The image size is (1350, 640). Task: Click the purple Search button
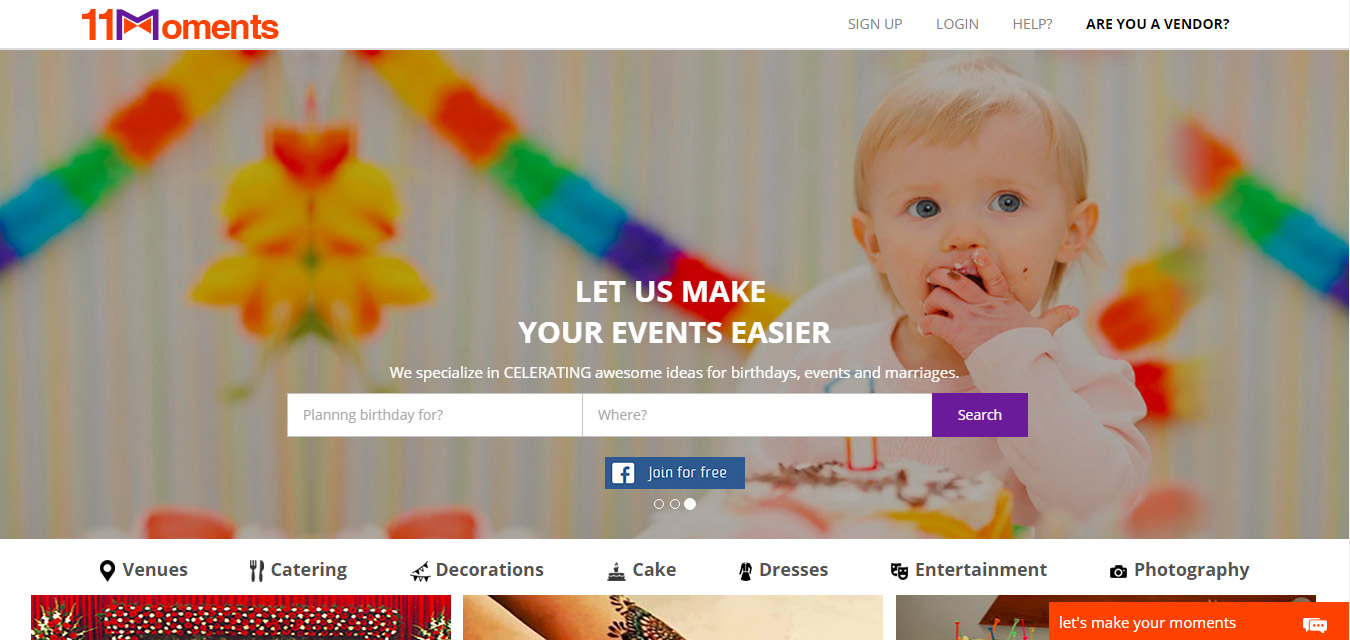point(980,415)
